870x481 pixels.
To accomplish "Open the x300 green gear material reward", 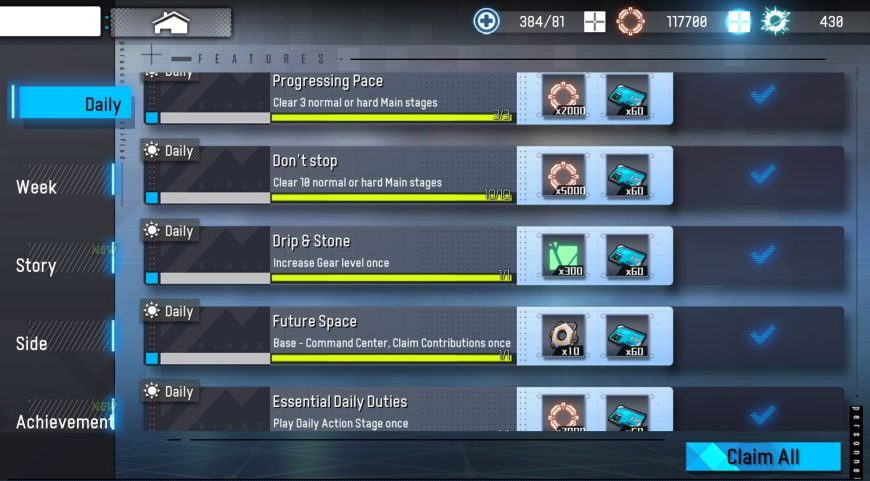I will pyautogui.click(x=563, y=255).
